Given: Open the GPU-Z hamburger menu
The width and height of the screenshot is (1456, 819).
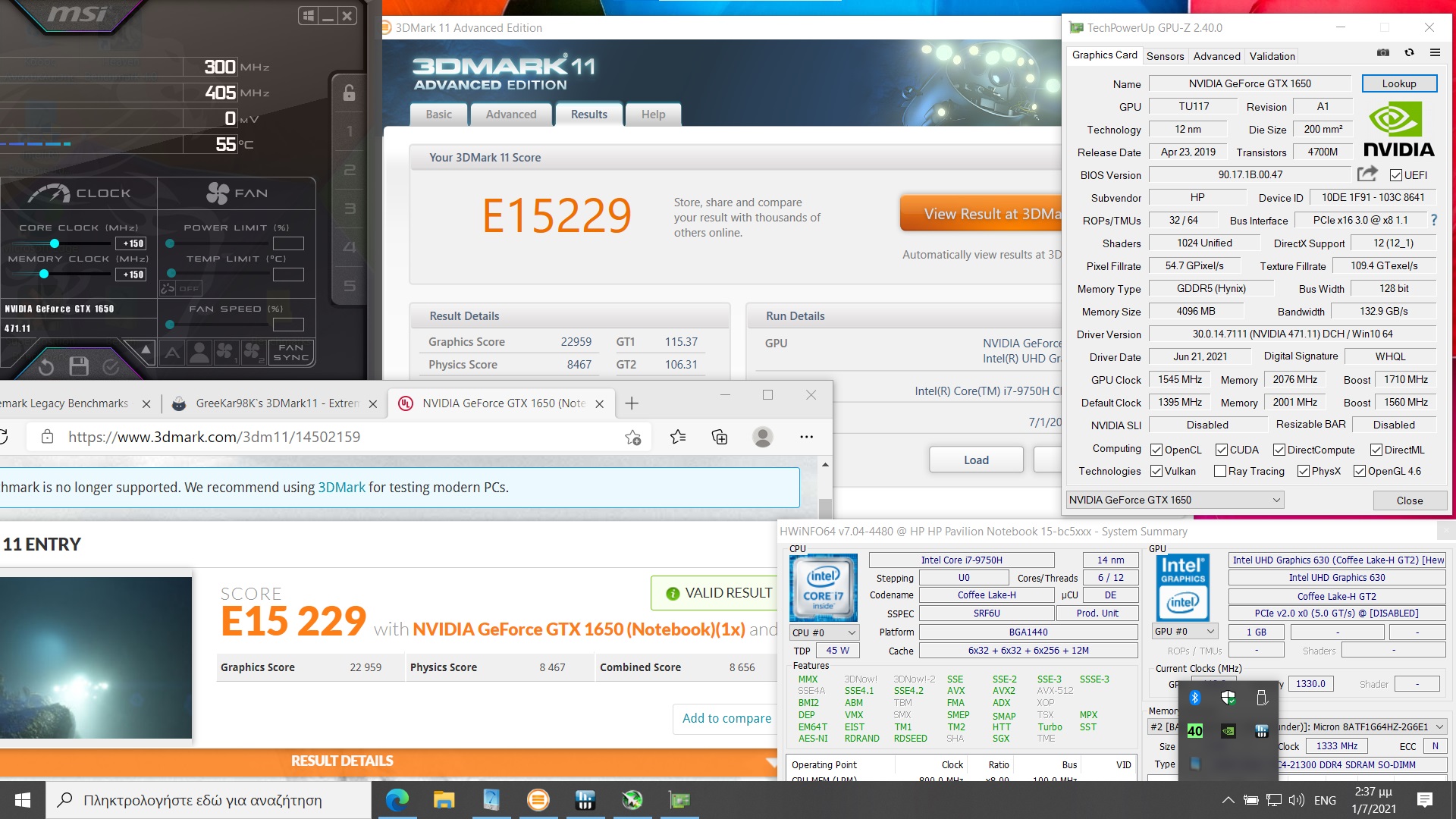Looking at the screenshot, I should pyautogui.click(x=1435, y=53).
